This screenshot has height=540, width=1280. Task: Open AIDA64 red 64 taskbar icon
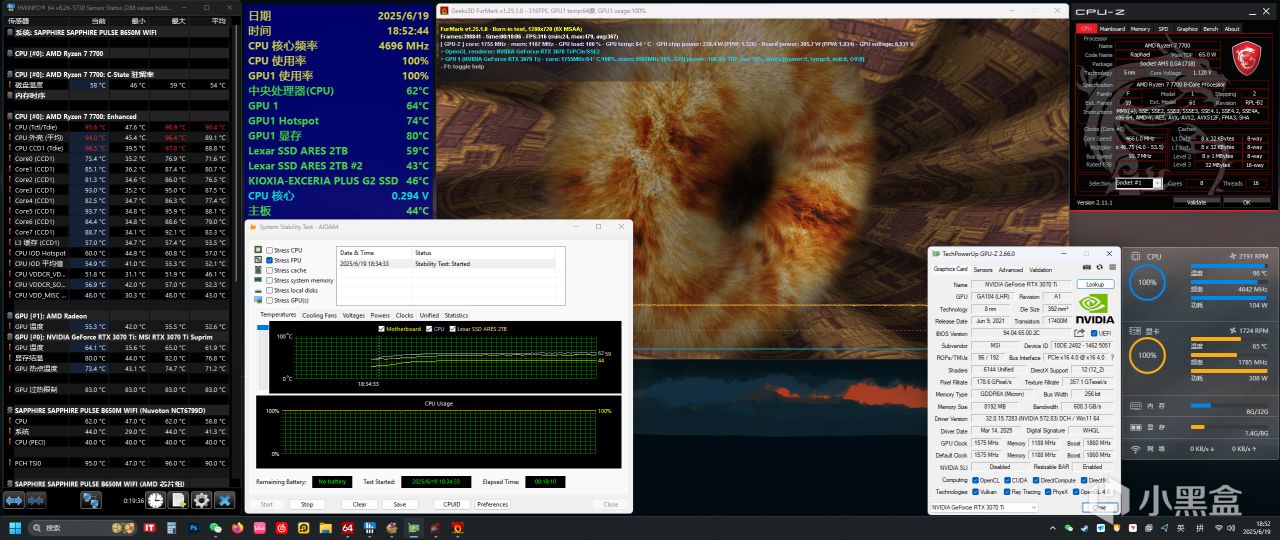point(347,528)
